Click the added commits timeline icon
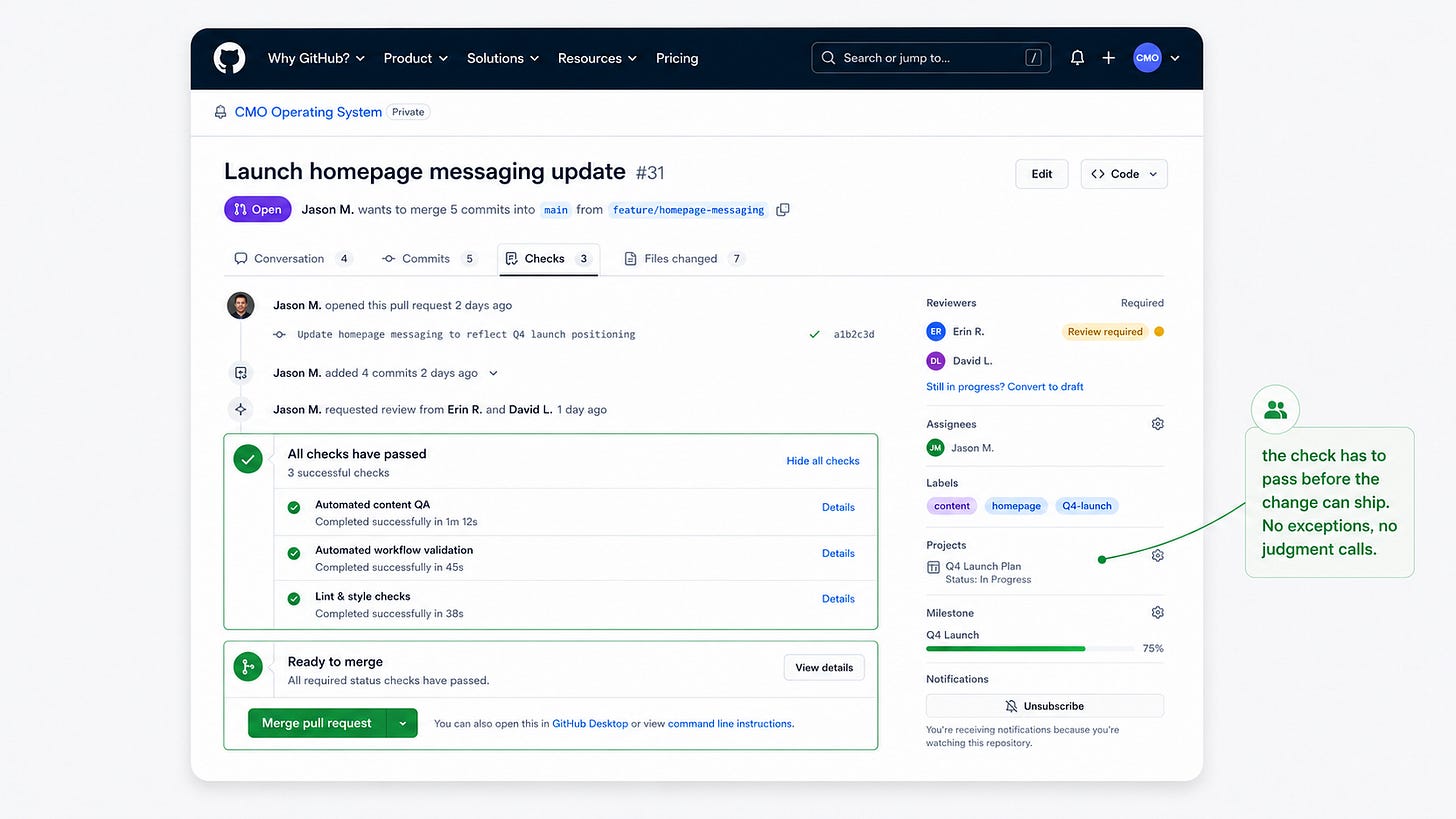Viewport: 1456px width, 819px height. [x=240, y=373]
